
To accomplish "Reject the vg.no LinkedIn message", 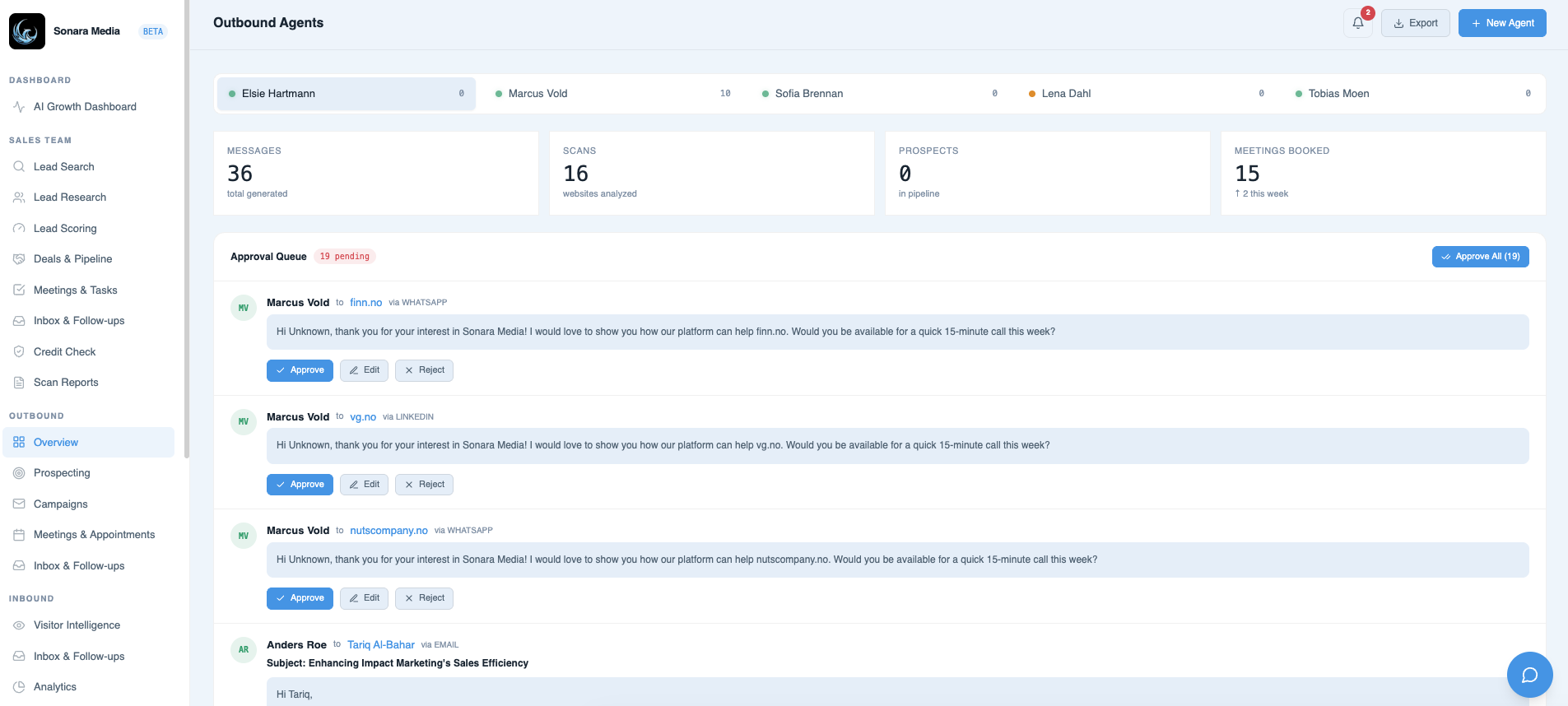I will point(424,485).
